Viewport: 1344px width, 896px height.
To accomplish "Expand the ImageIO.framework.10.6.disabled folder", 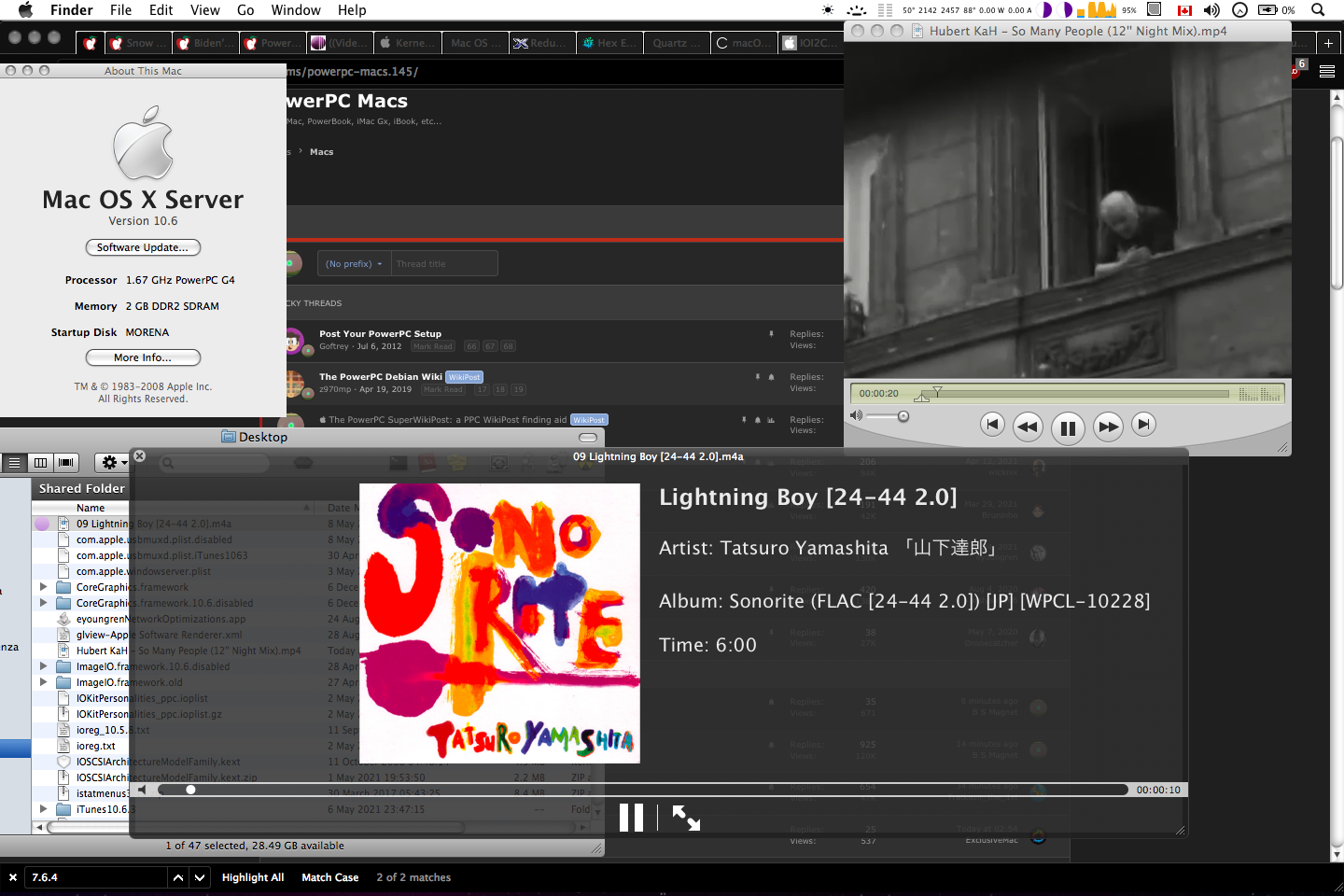I will tap(43, 666).
